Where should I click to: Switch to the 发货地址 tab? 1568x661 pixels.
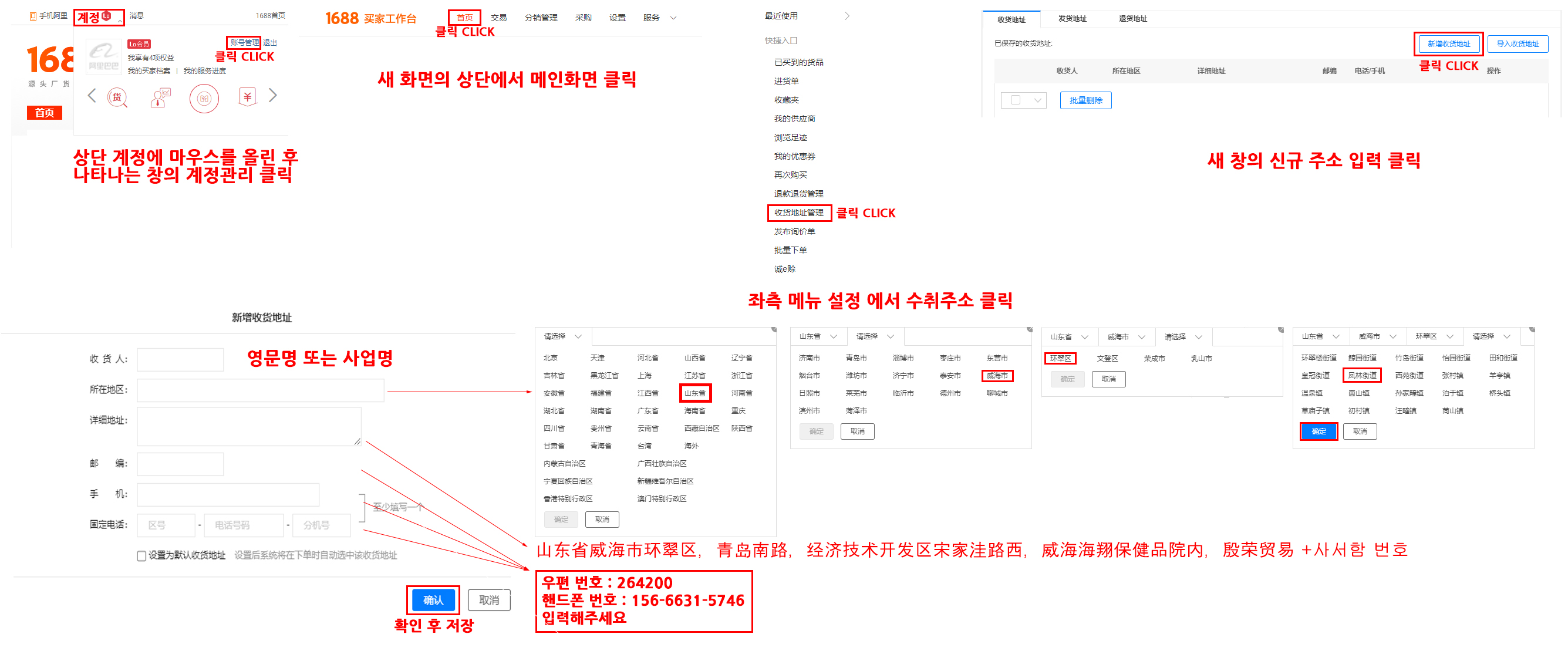(x=1072, y=19)
